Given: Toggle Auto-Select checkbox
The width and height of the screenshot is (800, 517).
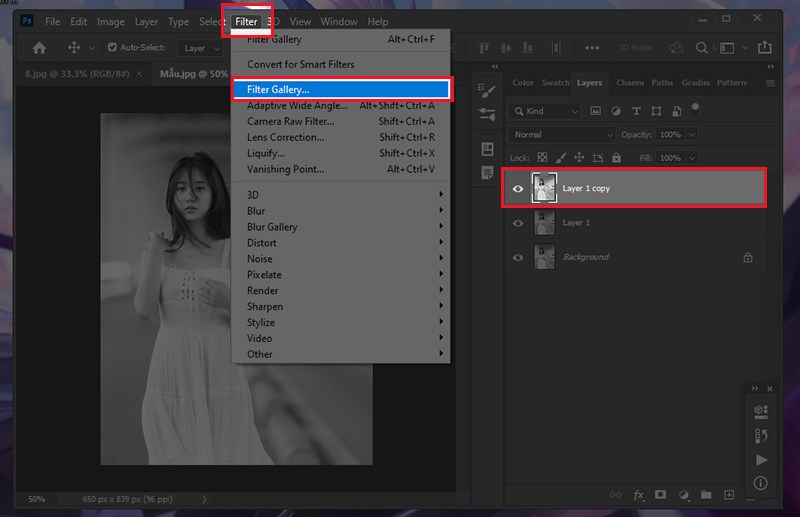Looking at the screenshot, I should 112,47.
